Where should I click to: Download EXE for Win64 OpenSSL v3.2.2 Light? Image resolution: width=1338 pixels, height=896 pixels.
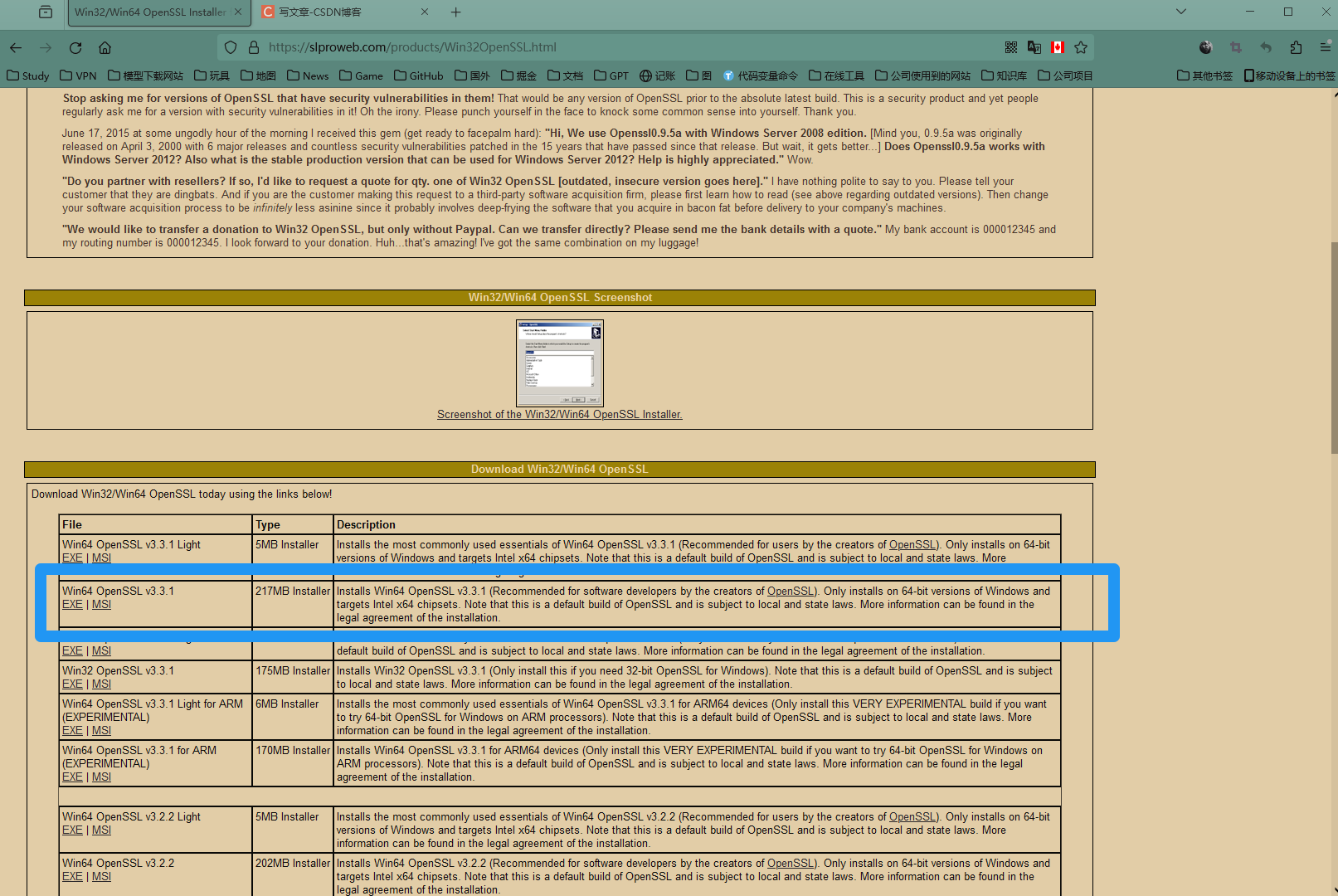pos(72,830)
